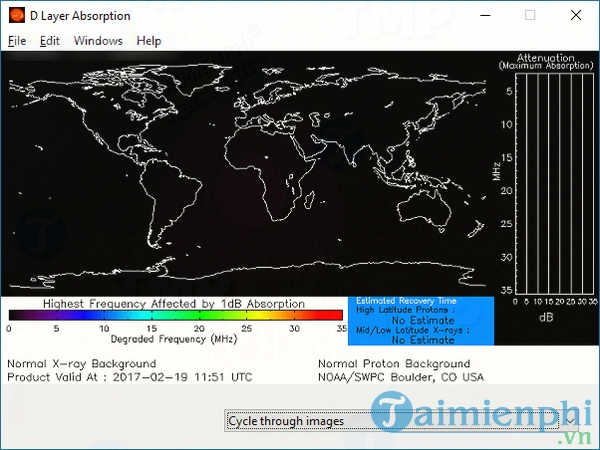Click the blue Estimated Recovery Time panel
The image size is (600, 450).
coord(420,320)
